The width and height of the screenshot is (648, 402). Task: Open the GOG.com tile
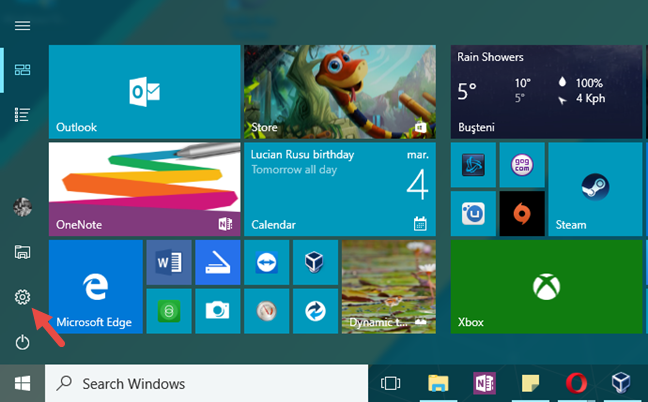click(523, 164)
